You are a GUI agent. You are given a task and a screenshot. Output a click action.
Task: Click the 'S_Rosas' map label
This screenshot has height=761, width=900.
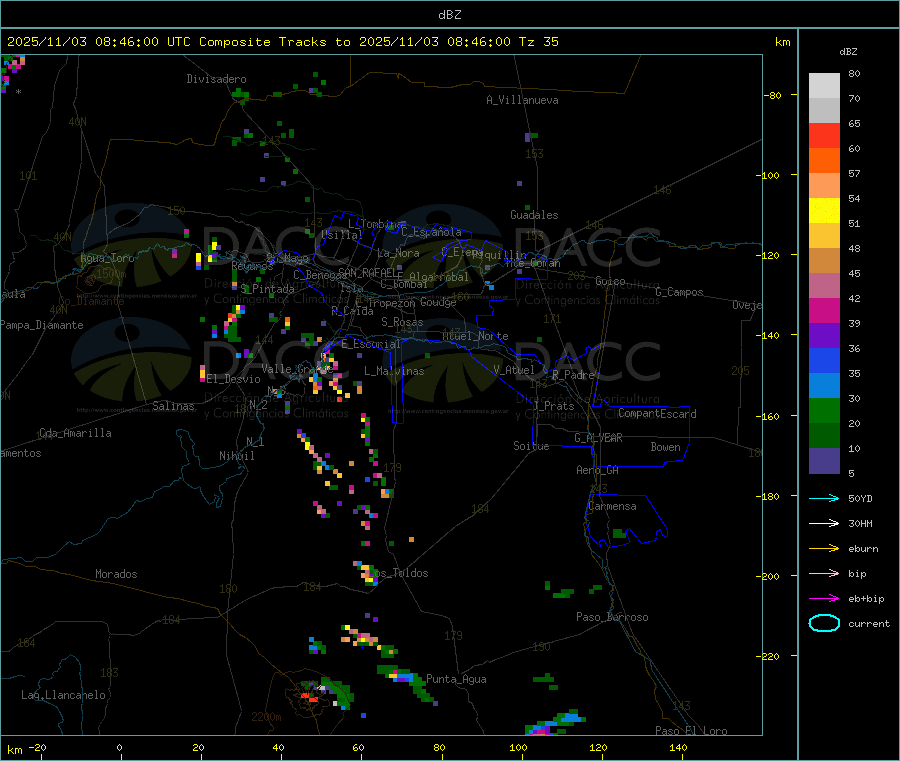pos(402,322)
